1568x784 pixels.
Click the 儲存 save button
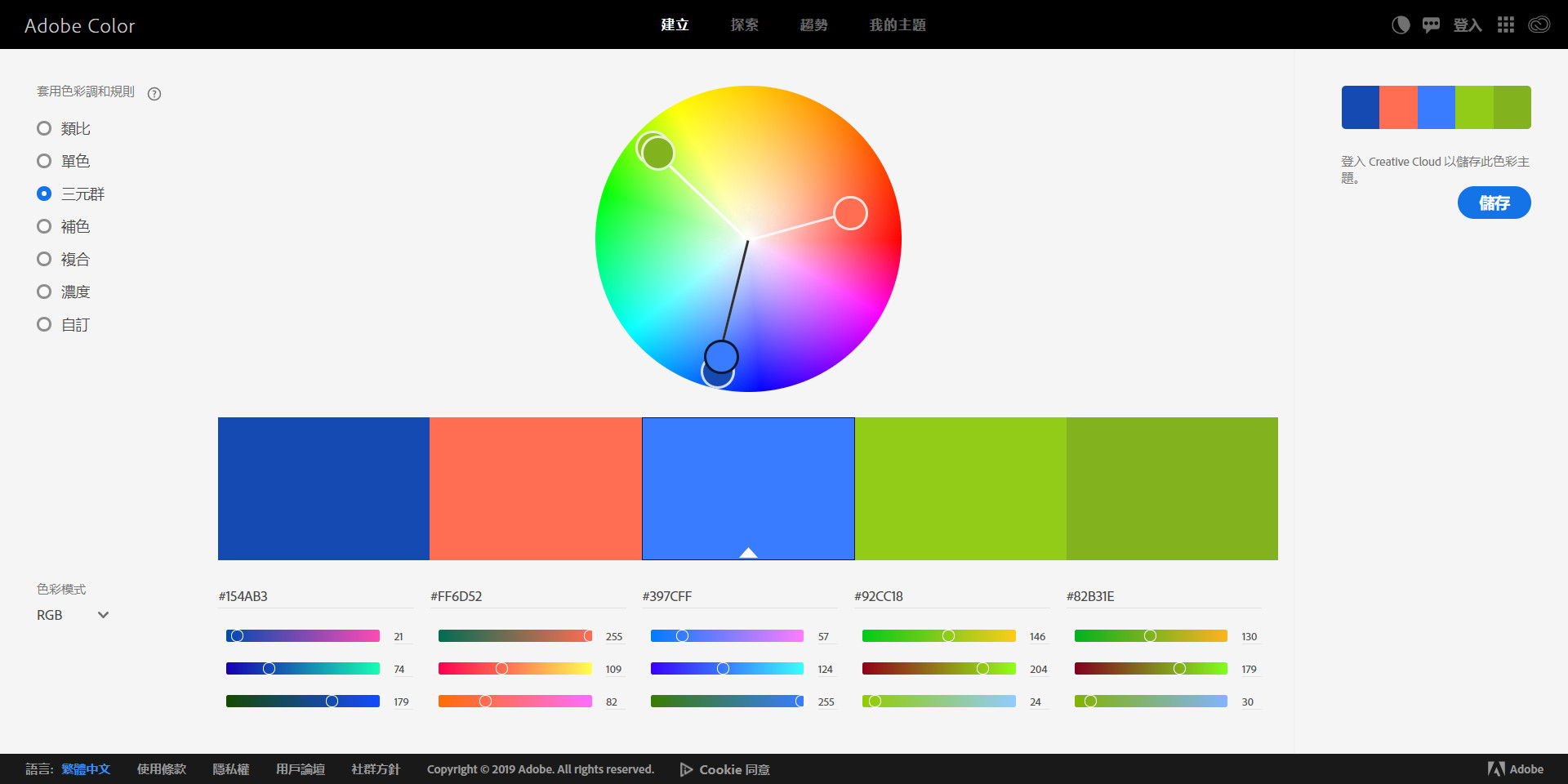point(1494,203)
